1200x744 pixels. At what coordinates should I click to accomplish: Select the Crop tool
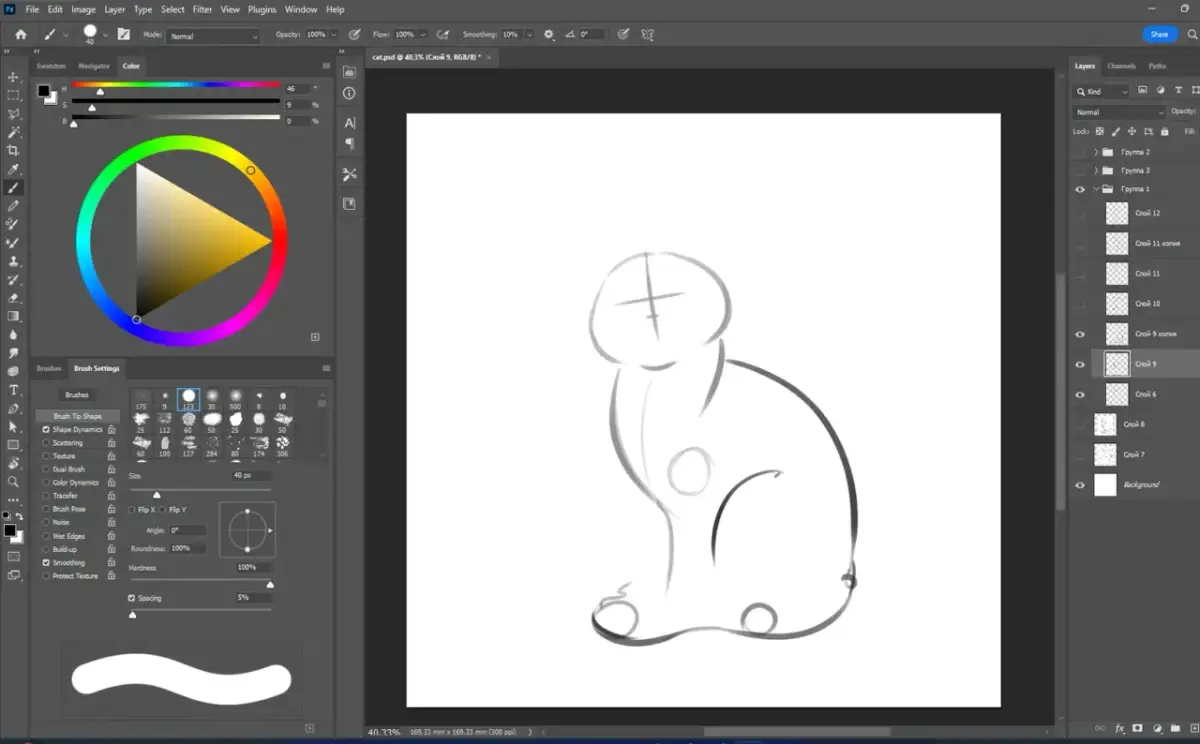(x=14, y=150)
